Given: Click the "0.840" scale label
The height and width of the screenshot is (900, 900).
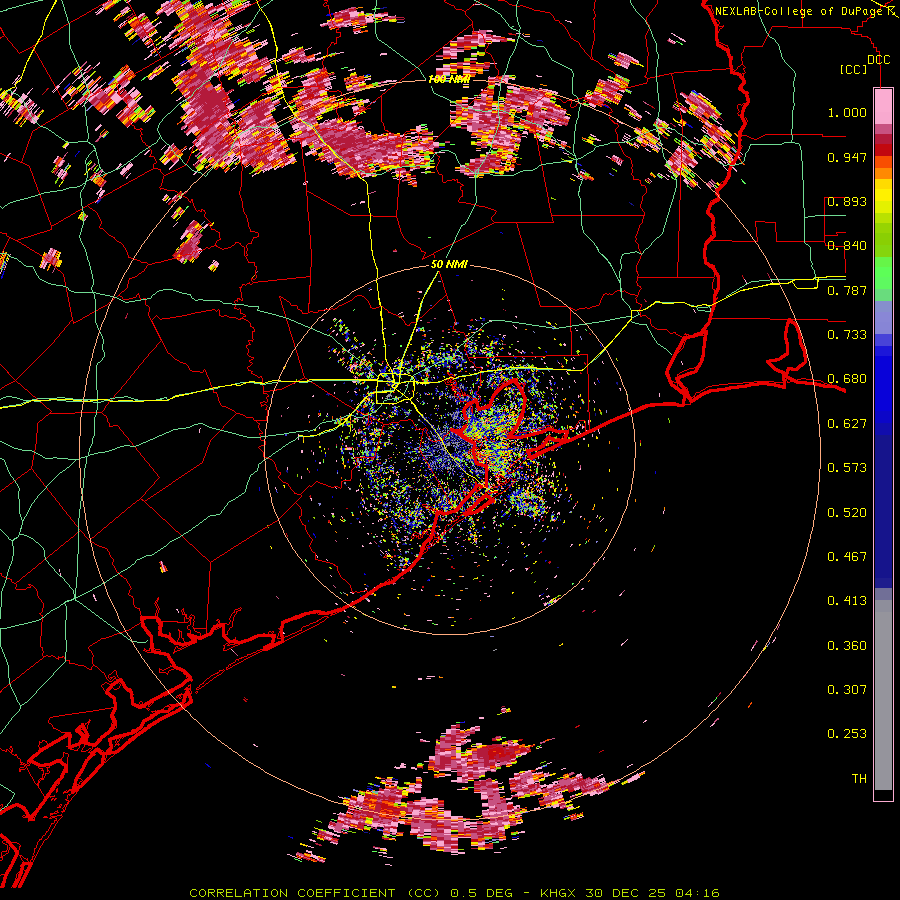Looking at the screenshot, I should click(847, 246).
